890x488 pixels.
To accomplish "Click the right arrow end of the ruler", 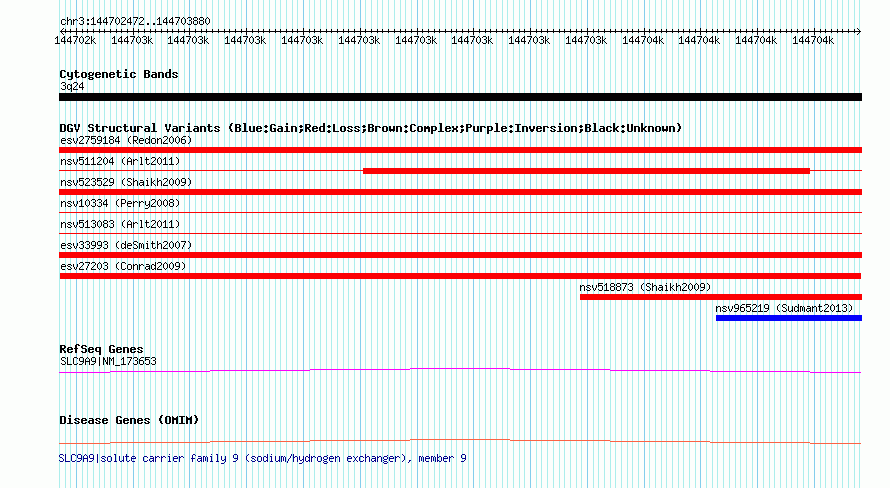I will pyautogui.click(x=858, y=31).
